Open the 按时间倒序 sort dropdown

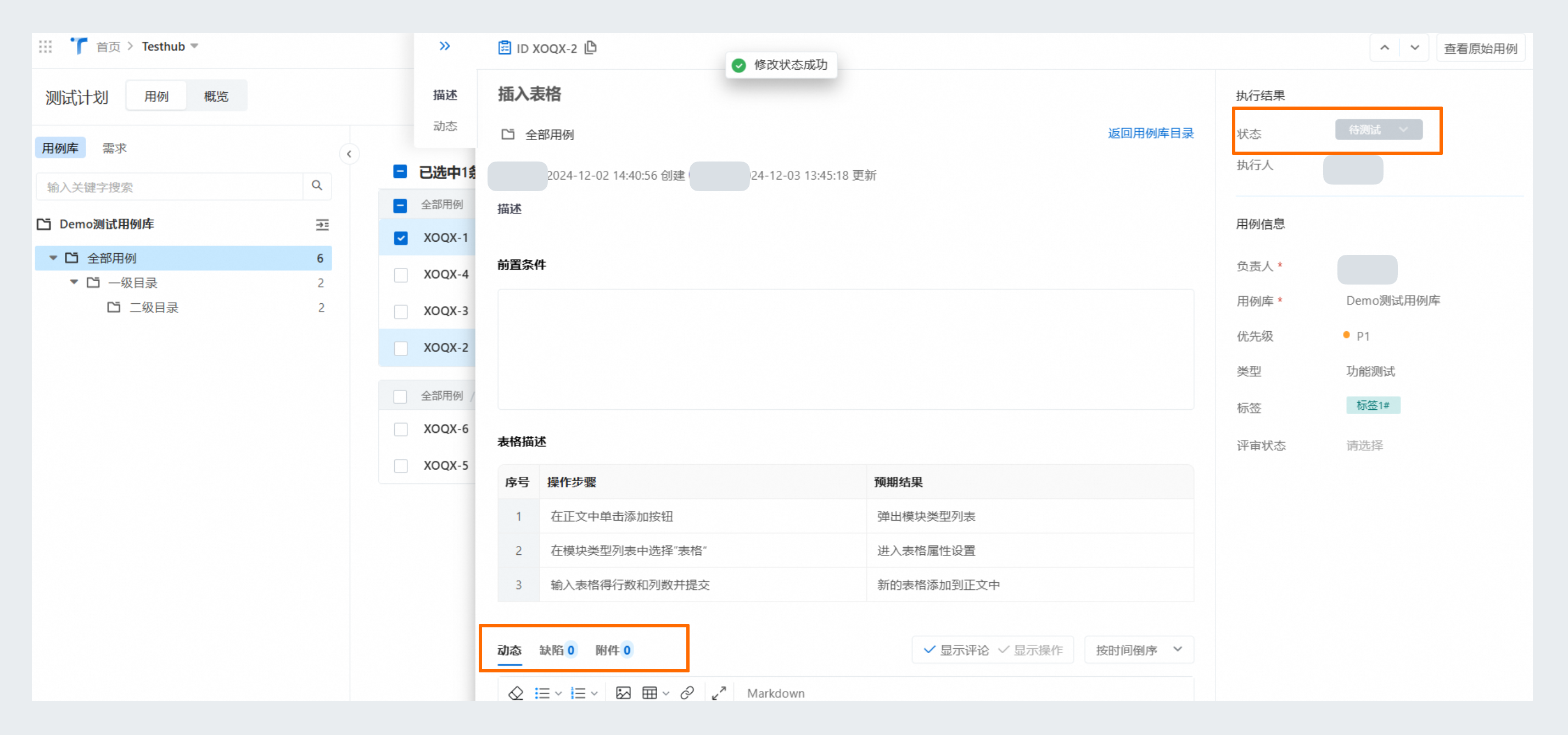[x=1138, y=650]
